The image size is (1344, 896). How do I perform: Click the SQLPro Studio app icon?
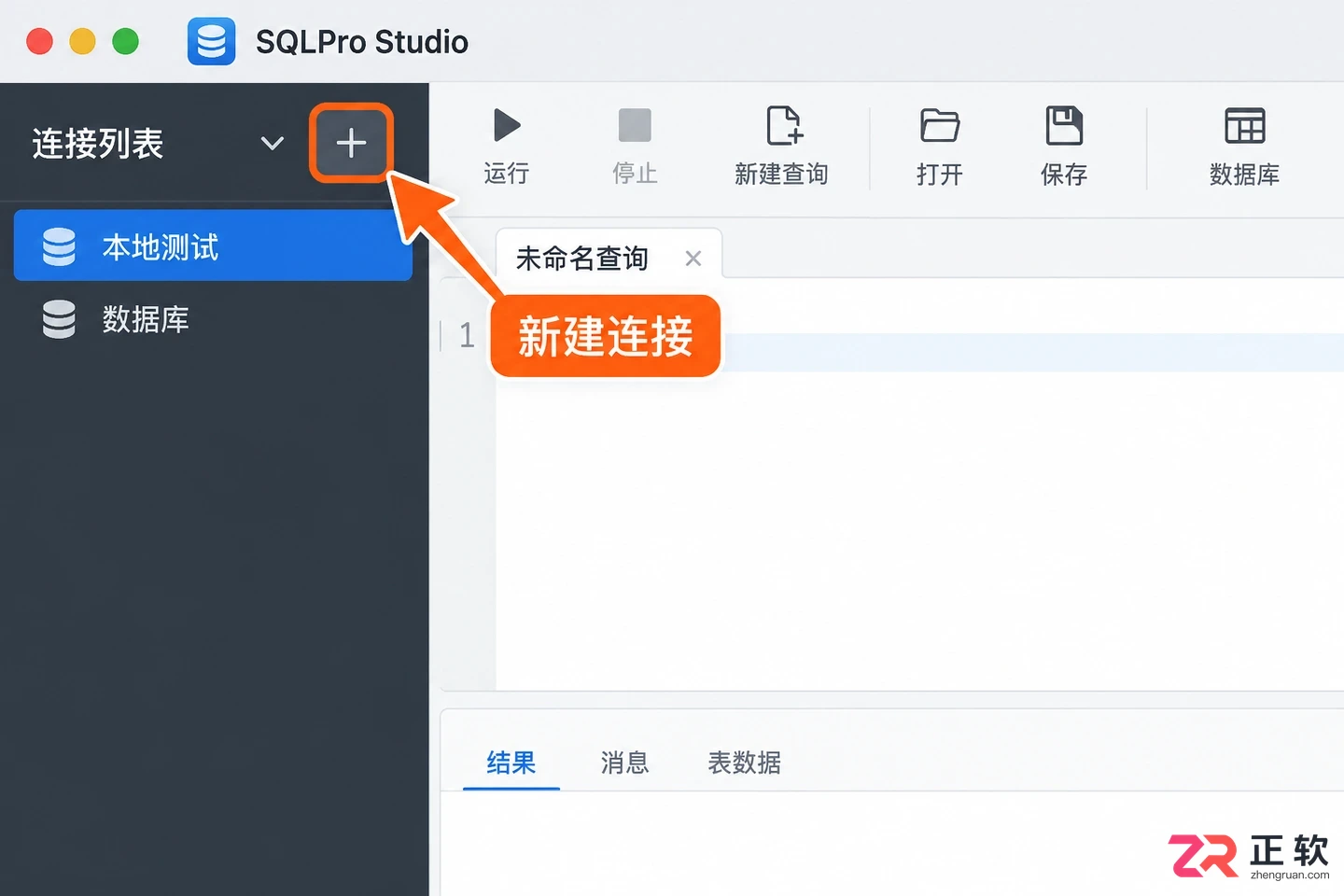tap(212, 42)
